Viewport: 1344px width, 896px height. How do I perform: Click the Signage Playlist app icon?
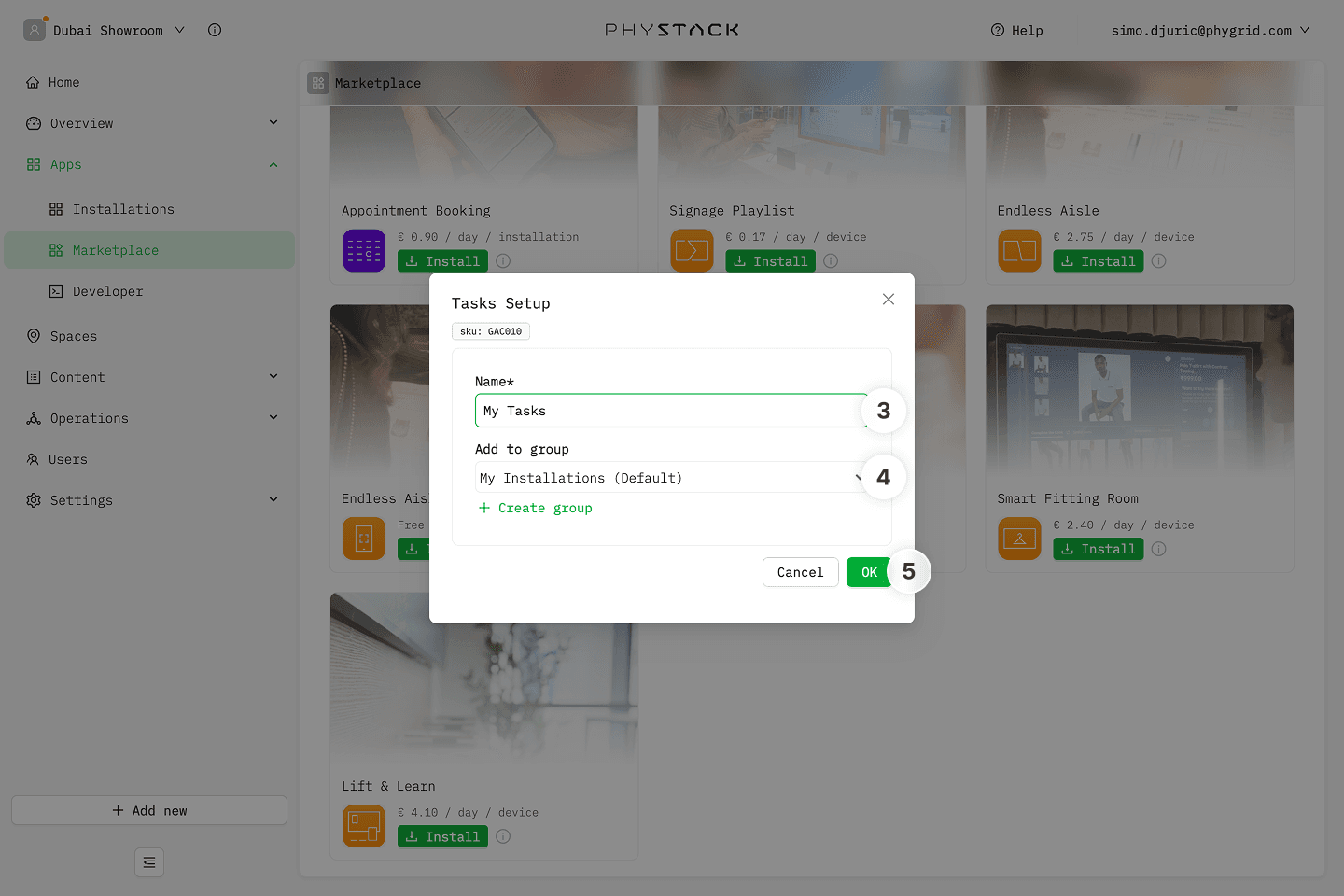click(x=692, y=251)
